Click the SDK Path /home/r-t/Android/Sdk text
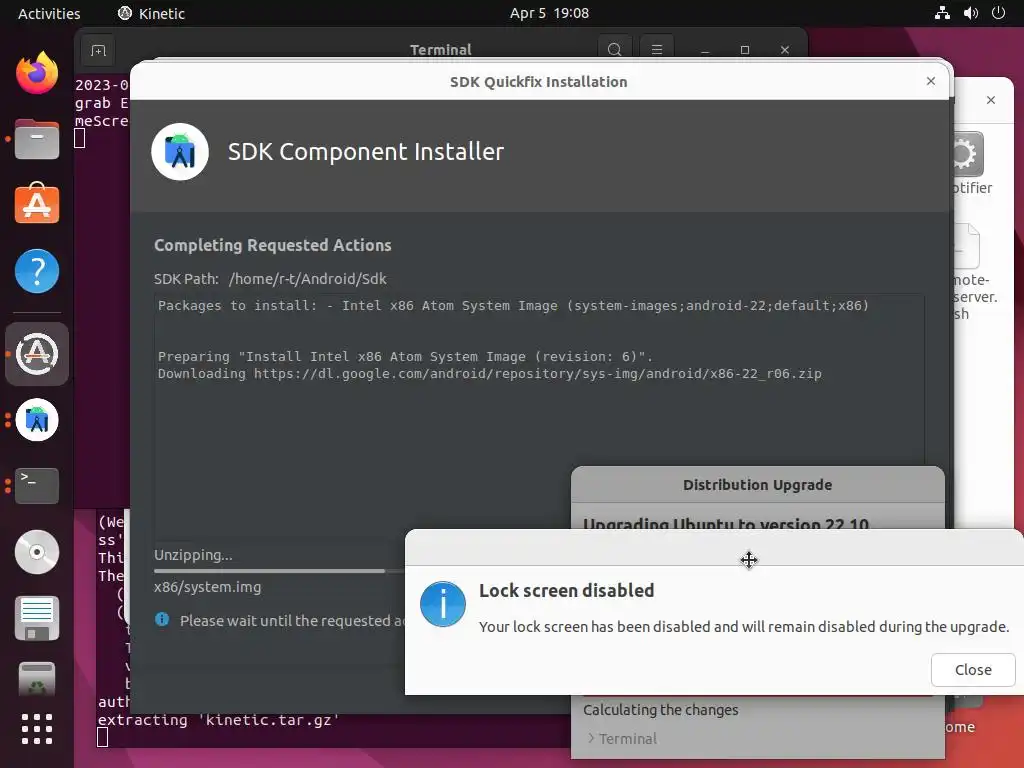The height and width of the screenshot is (768, 1024). point(308,279)
